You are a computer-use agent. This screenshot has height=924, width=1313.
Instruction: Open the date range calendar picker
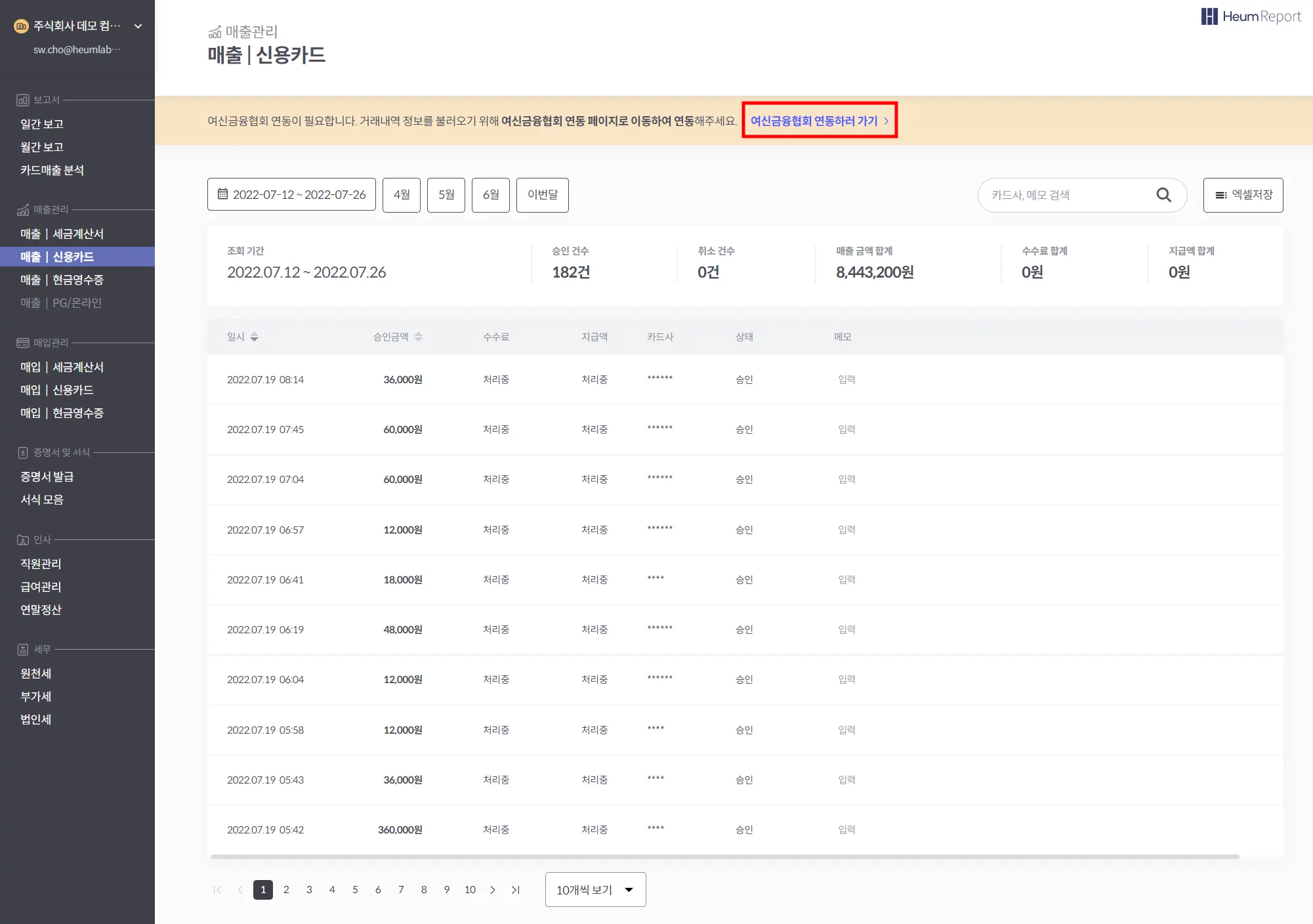tap(291, 195)
